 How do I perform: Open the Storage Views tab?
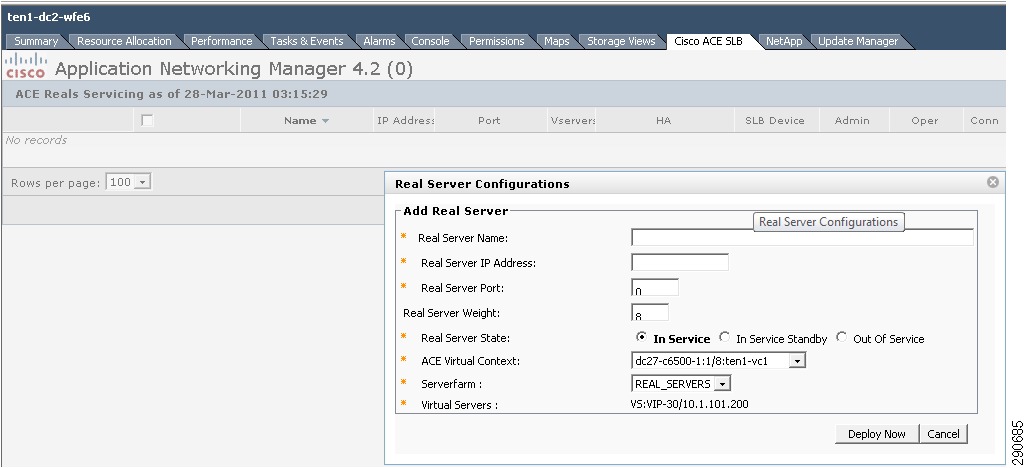621,41
